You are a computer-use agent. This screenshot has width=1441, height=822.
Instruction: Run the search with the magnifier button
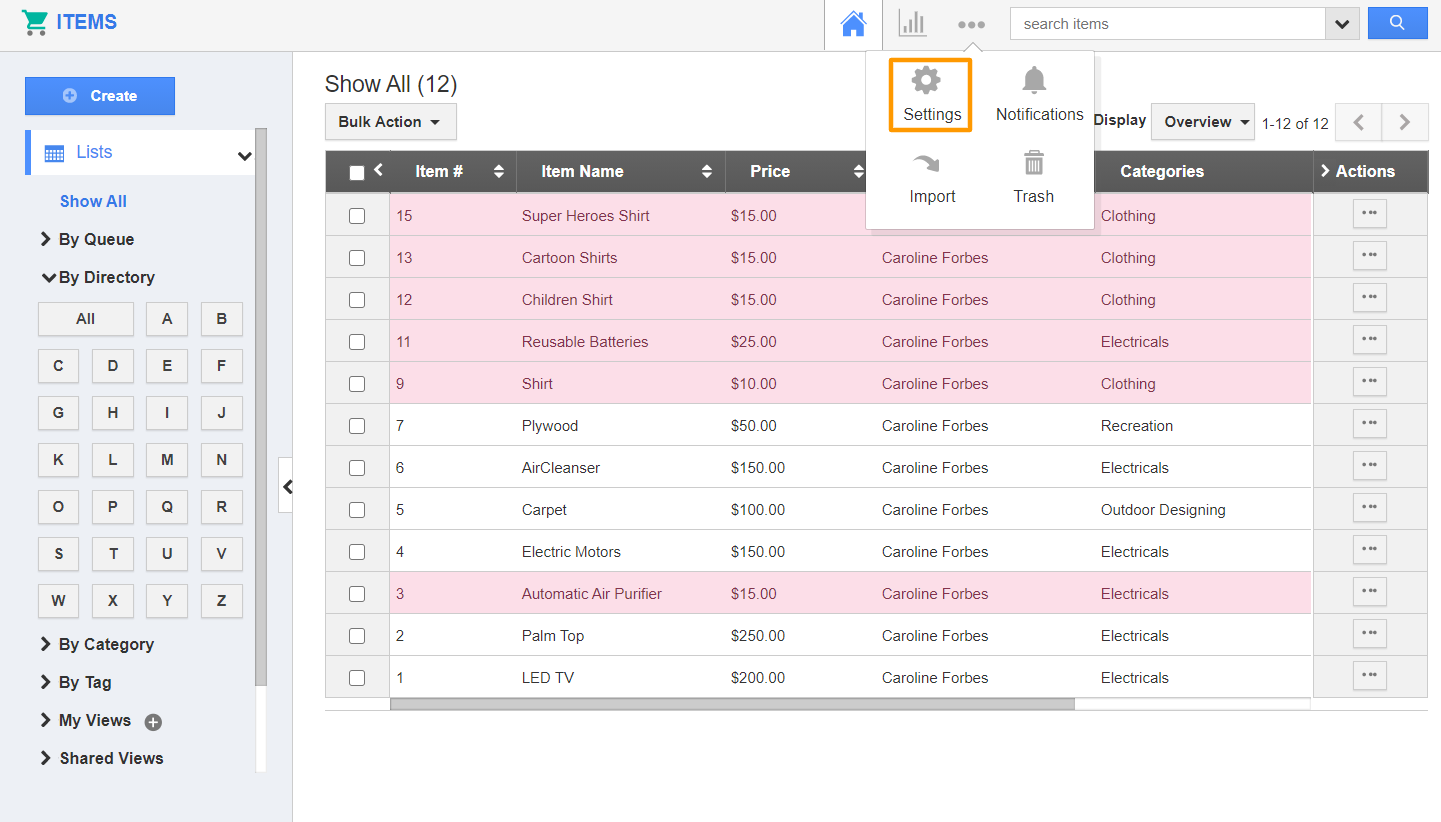pyautogui.click(x=1397, y=23)
